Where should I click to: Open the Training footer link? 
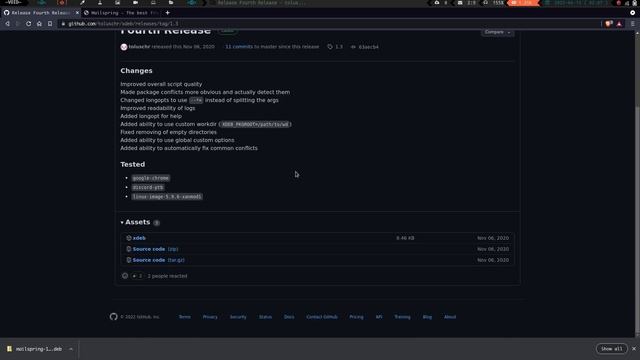(402, 317)
